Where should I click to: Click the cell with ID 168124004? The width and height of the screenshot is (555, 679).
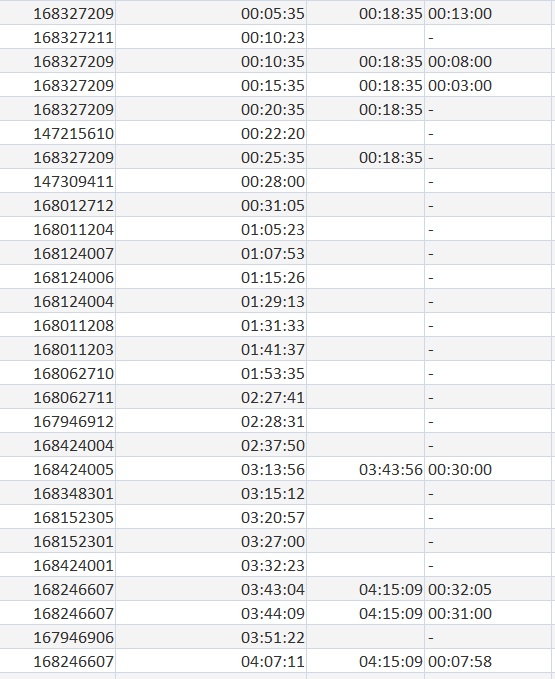click(x=57, y=301)
